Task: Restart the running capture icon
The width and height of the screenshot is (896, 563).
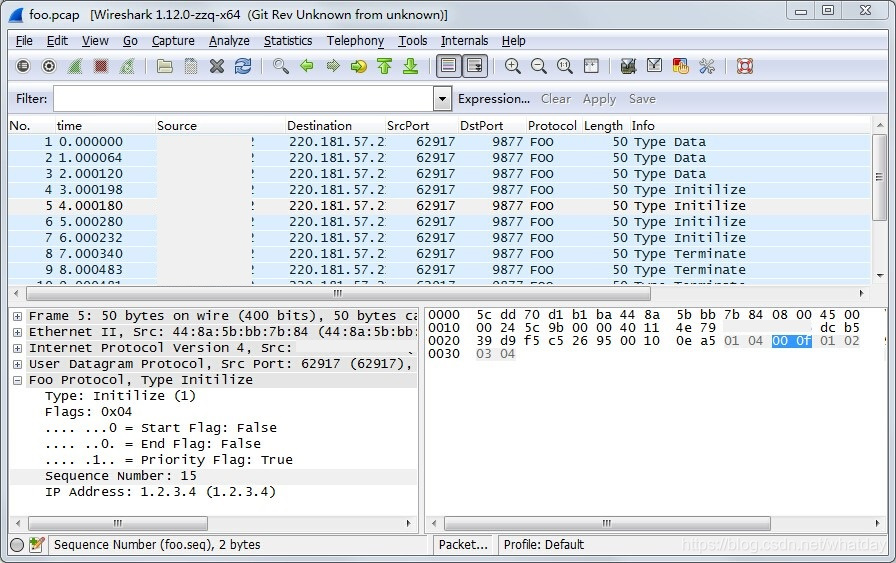Action: pyautogui.click(x=127, y=66)
